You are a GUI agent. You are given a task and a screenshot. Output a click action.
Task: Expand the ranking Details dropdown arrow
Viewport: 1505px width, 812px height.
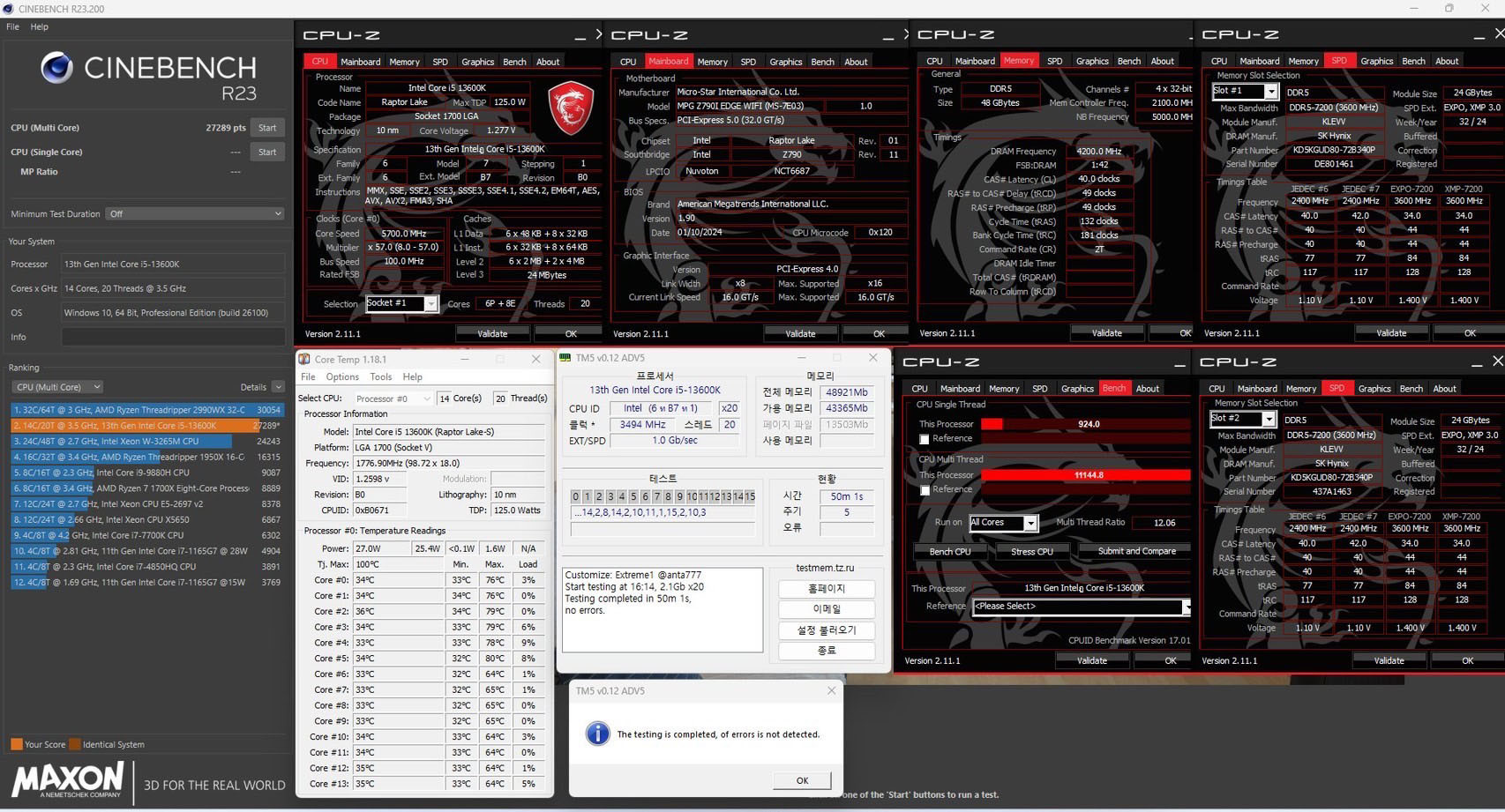pyautogui.click(x=278, y=387)
